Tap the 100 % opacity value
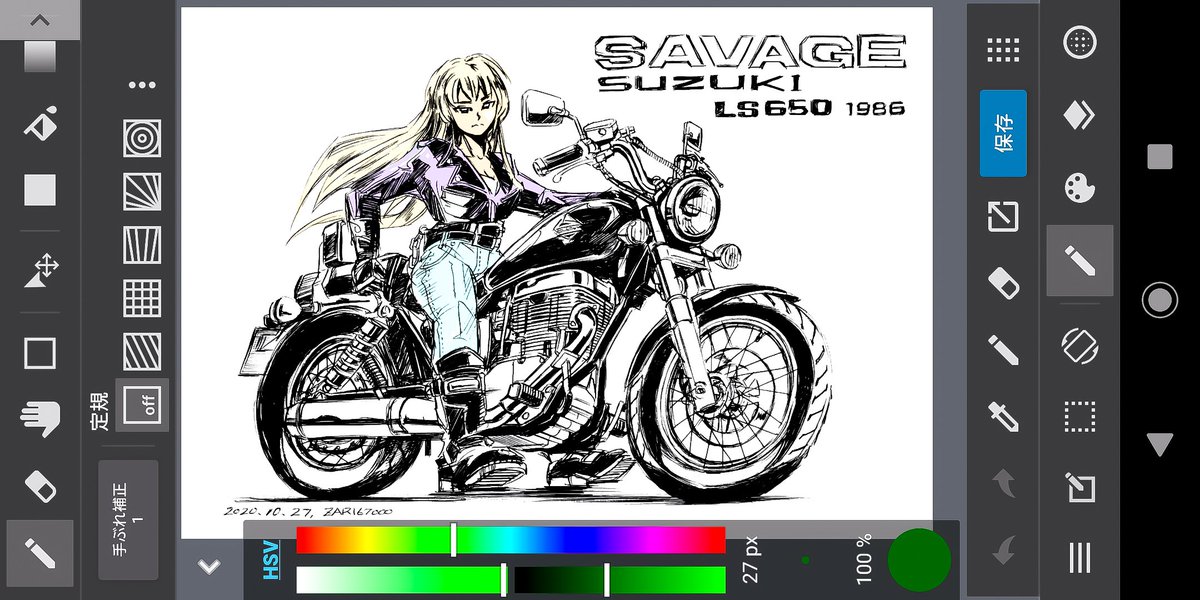Screen dimensions: 1200x600 [x=864, y=560]
